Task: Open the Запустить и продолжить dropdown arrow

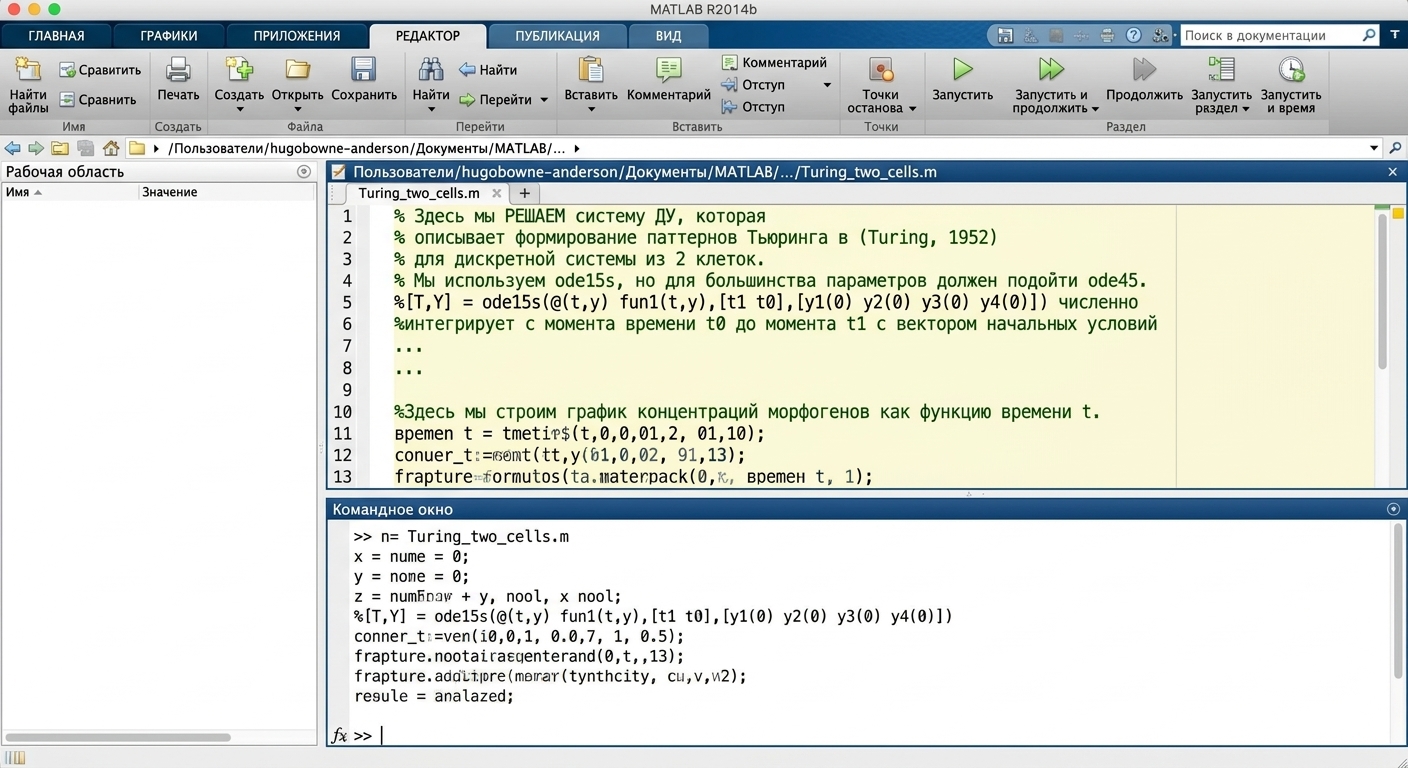Action: [x=1095, y=109]
